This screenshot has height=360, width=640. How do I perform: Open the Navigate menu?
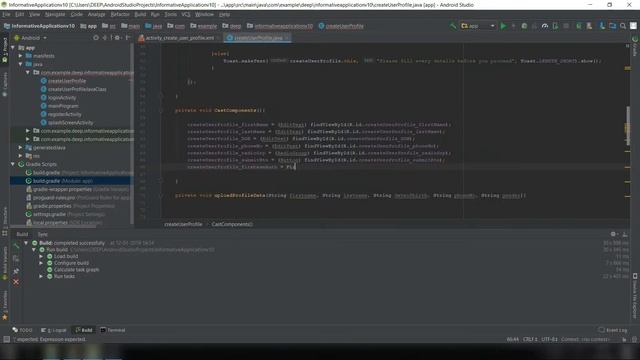click(55, 14)
